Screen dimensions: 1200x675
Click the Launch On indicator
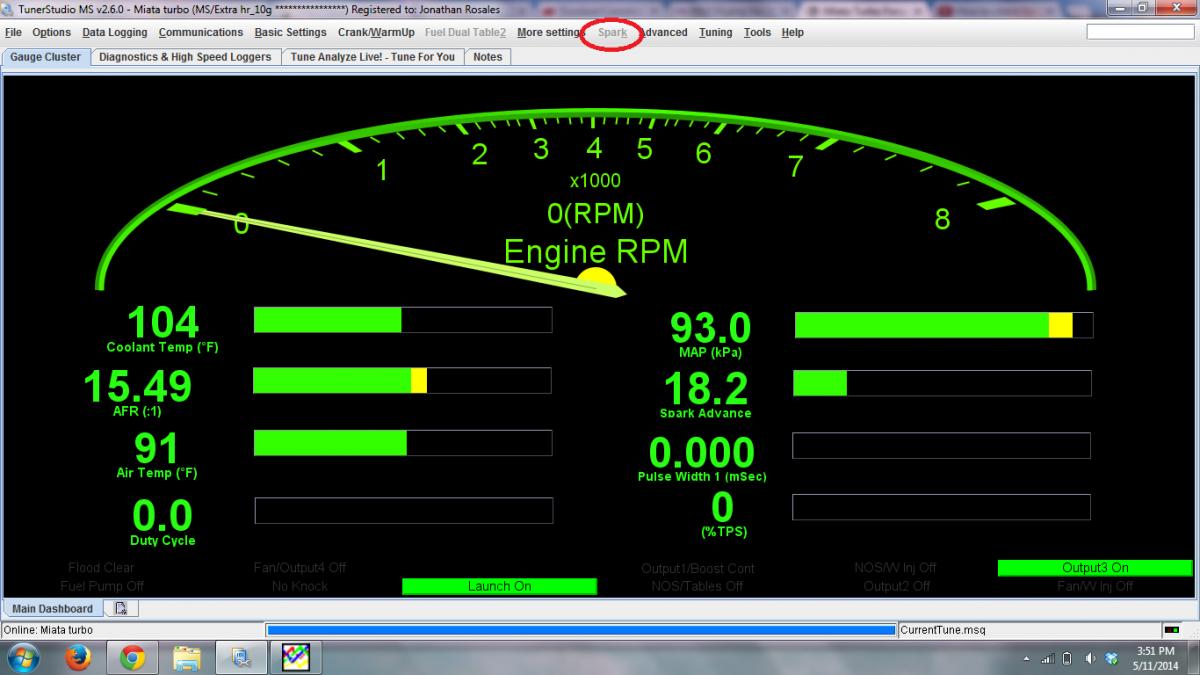point(499,586)
